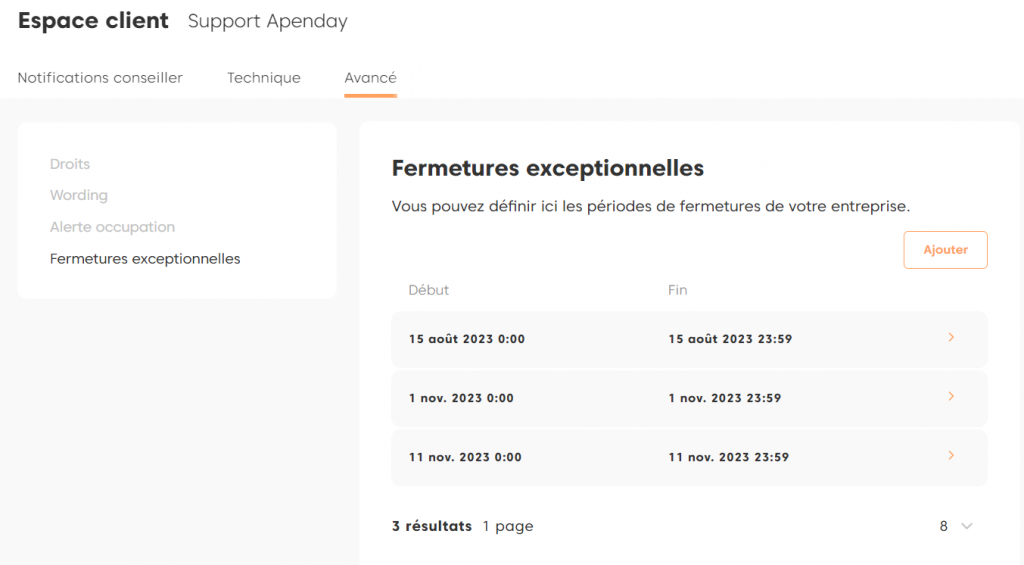Image resolution: width=1024 pixels, height=565 pixels.
Task: Choose Fermetures exceptionnelles in the sidebar
Action: point(145,259)
